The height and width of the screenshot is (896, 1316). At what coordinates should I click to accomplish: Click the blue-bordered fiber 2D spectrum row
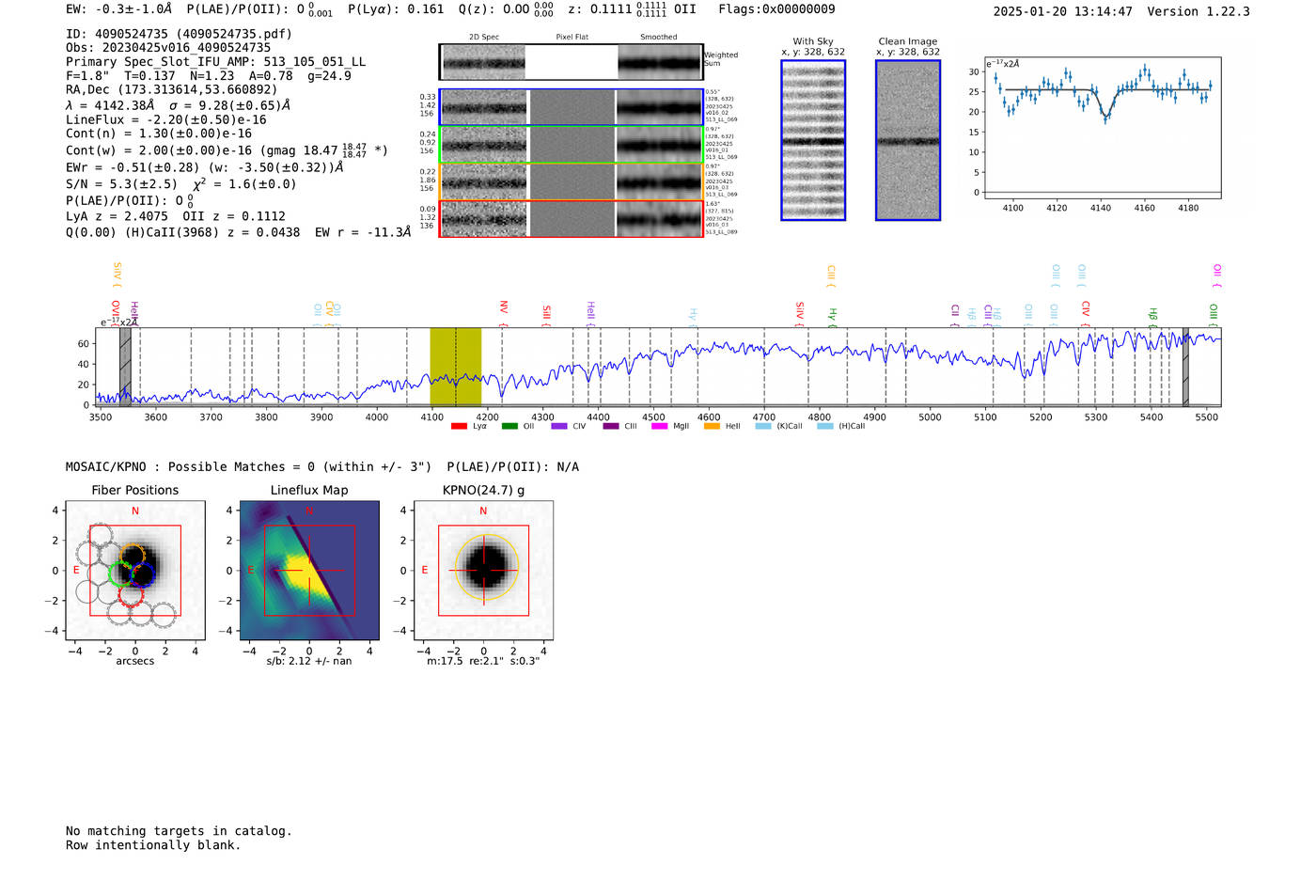(572, 107)
